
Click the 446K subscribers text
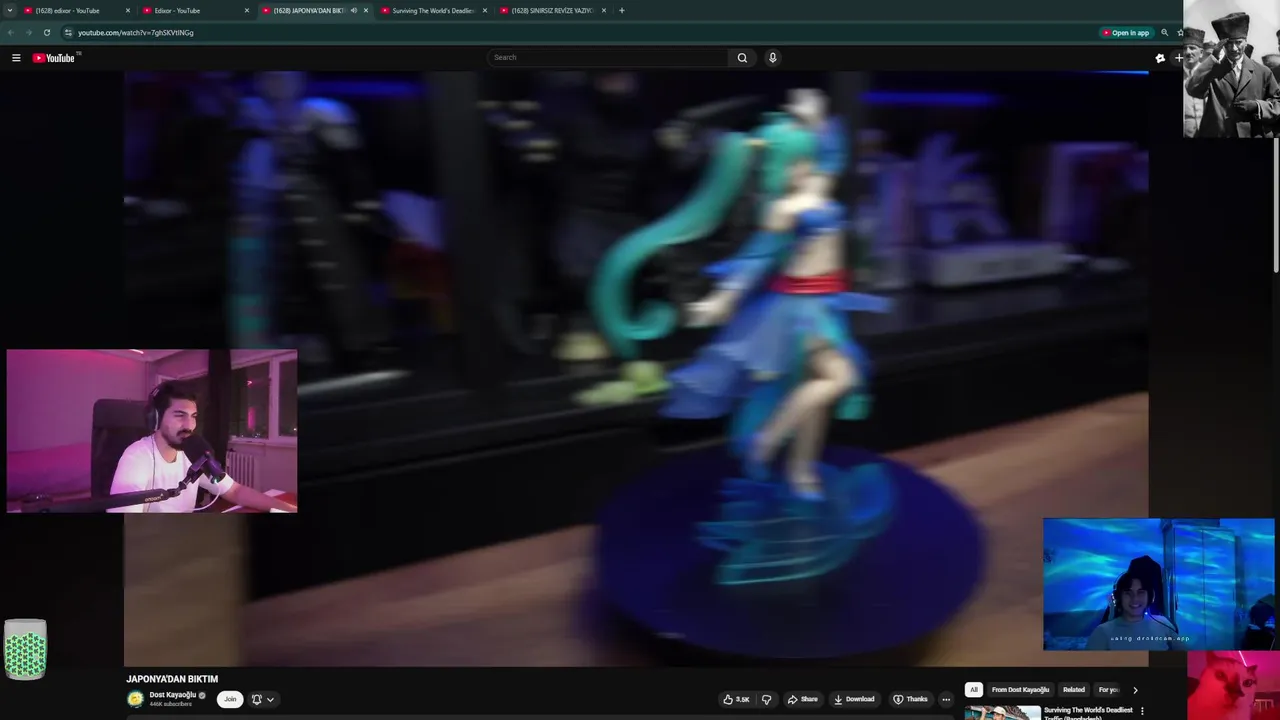171,705
